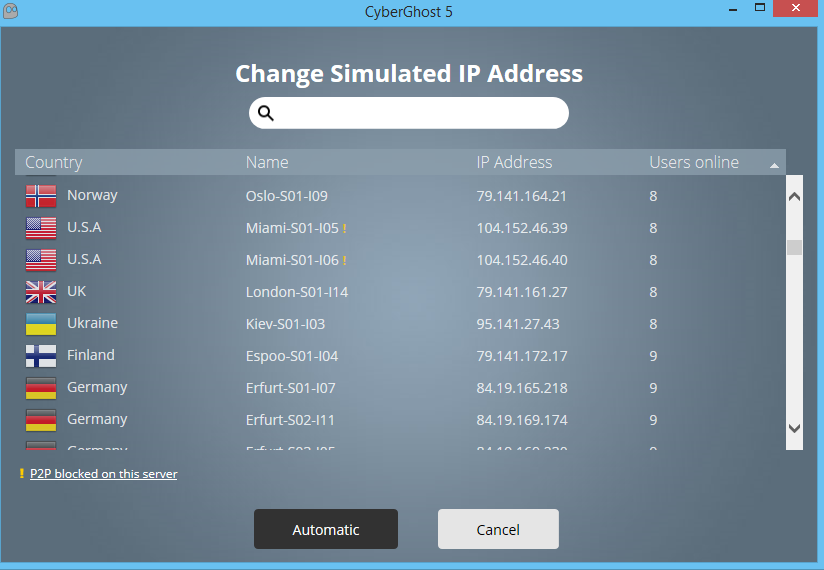This screenshot has height=570, width=824.
Task: Click the UK flag icon
Action: [41, 292]
